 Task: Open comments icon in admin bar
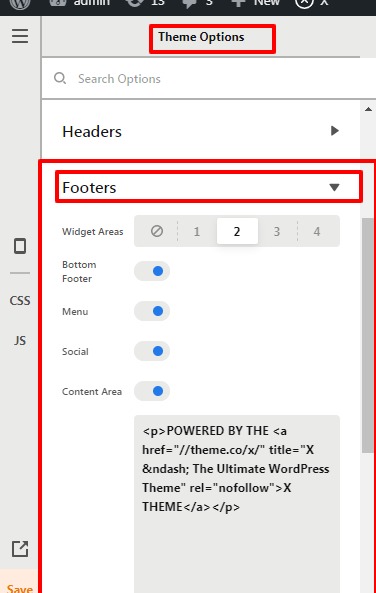pos(189,4)
